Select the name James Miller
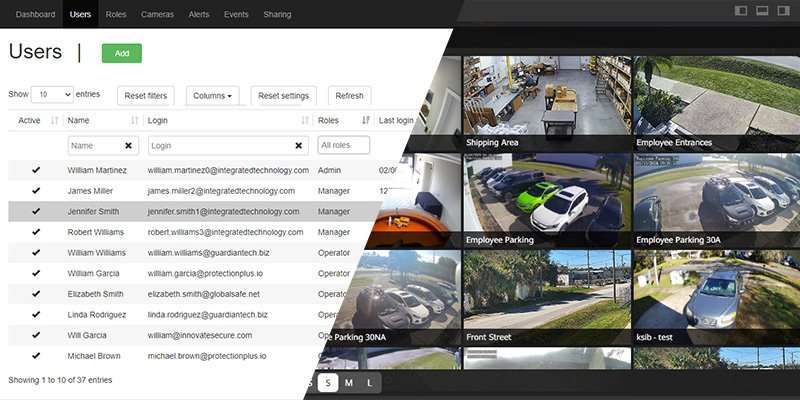The height and width of the screenshot is (400, 800). tap(90, 191)
